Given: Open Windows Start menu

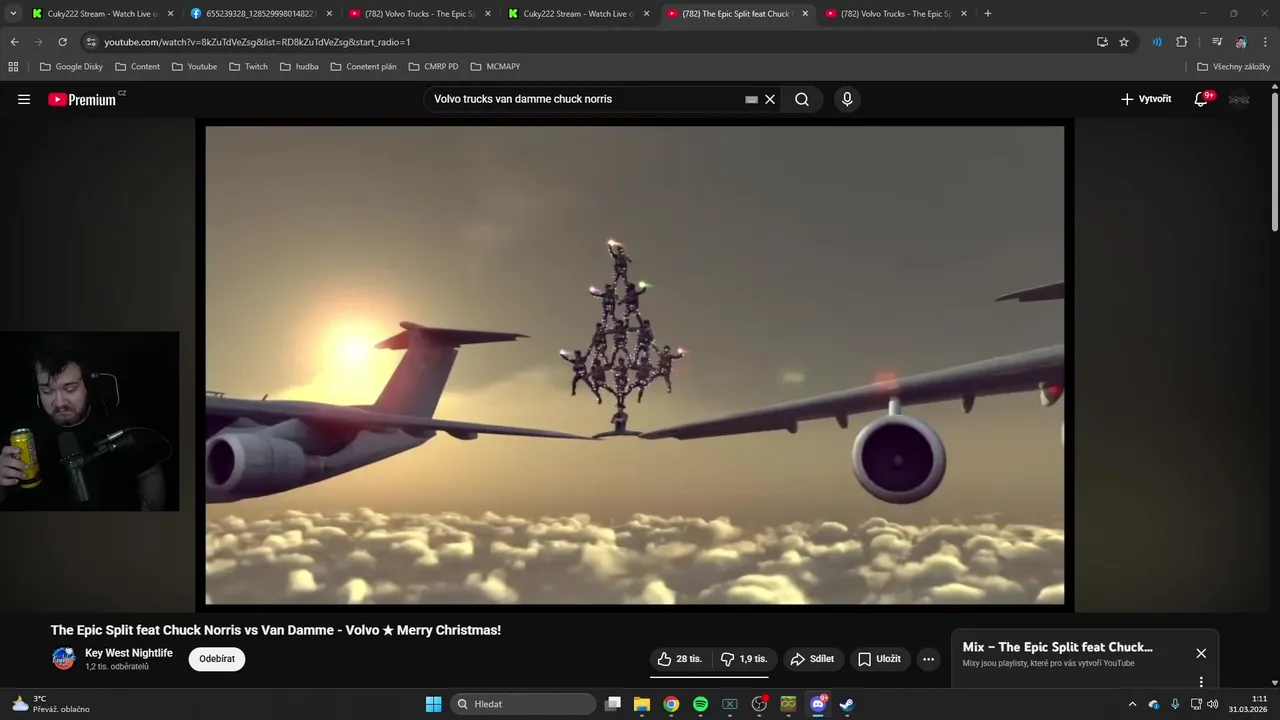Looking at the screenshot, I should pyautogui.click(x=433, y=704).
